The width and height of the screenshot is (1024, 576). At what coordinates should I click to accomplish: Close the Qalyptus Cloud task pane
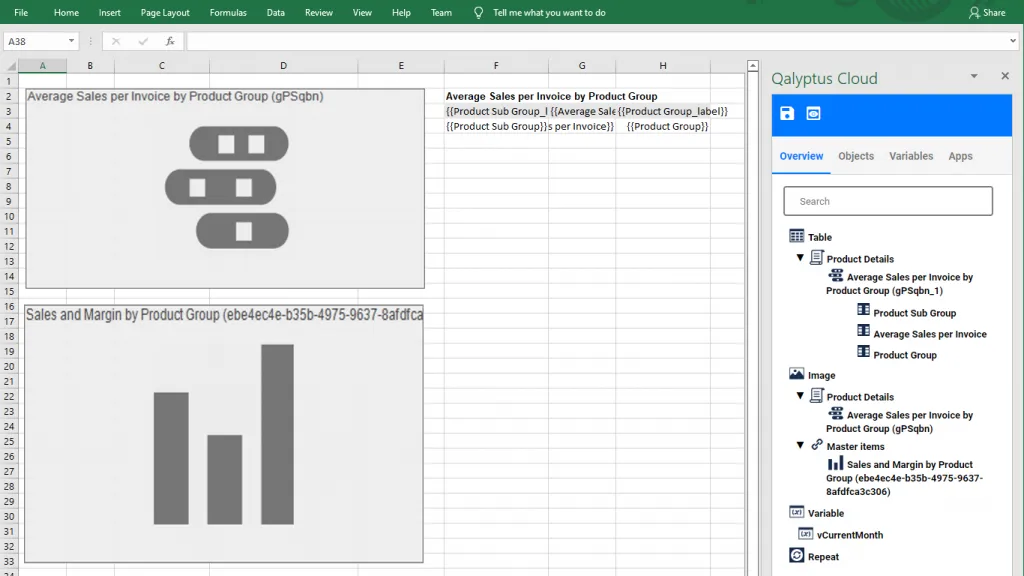click(1005, 75)
